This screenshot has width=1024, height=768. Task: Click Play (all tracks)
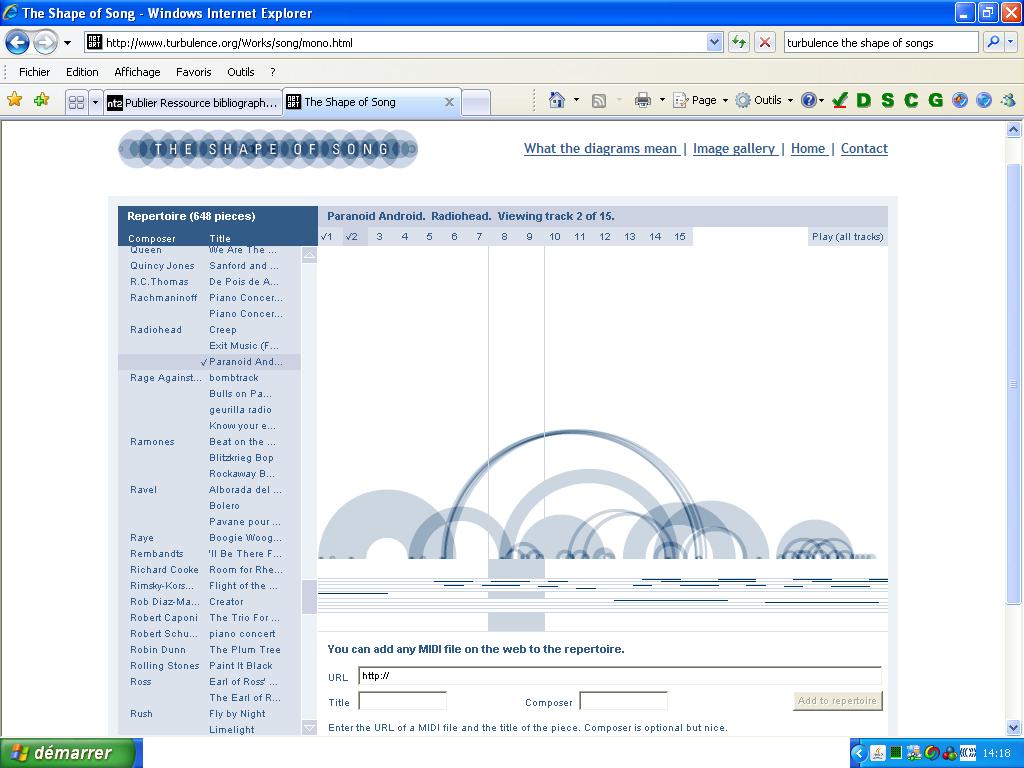(x=848, y=236)
